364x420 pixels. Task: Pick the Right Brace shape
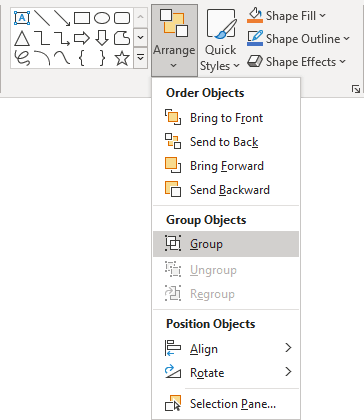click(x=102, y=58)
